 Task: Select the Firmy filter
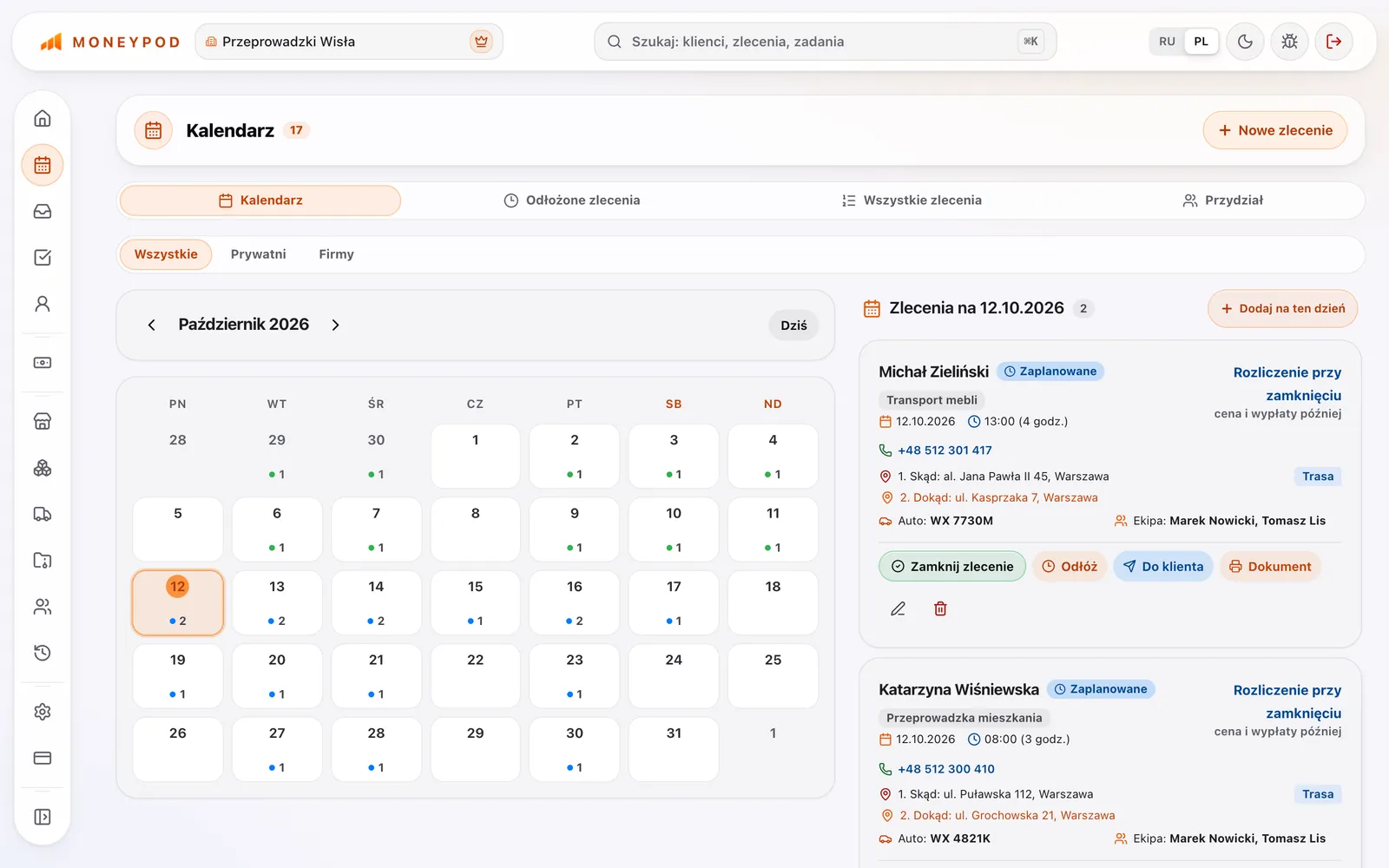336,254
